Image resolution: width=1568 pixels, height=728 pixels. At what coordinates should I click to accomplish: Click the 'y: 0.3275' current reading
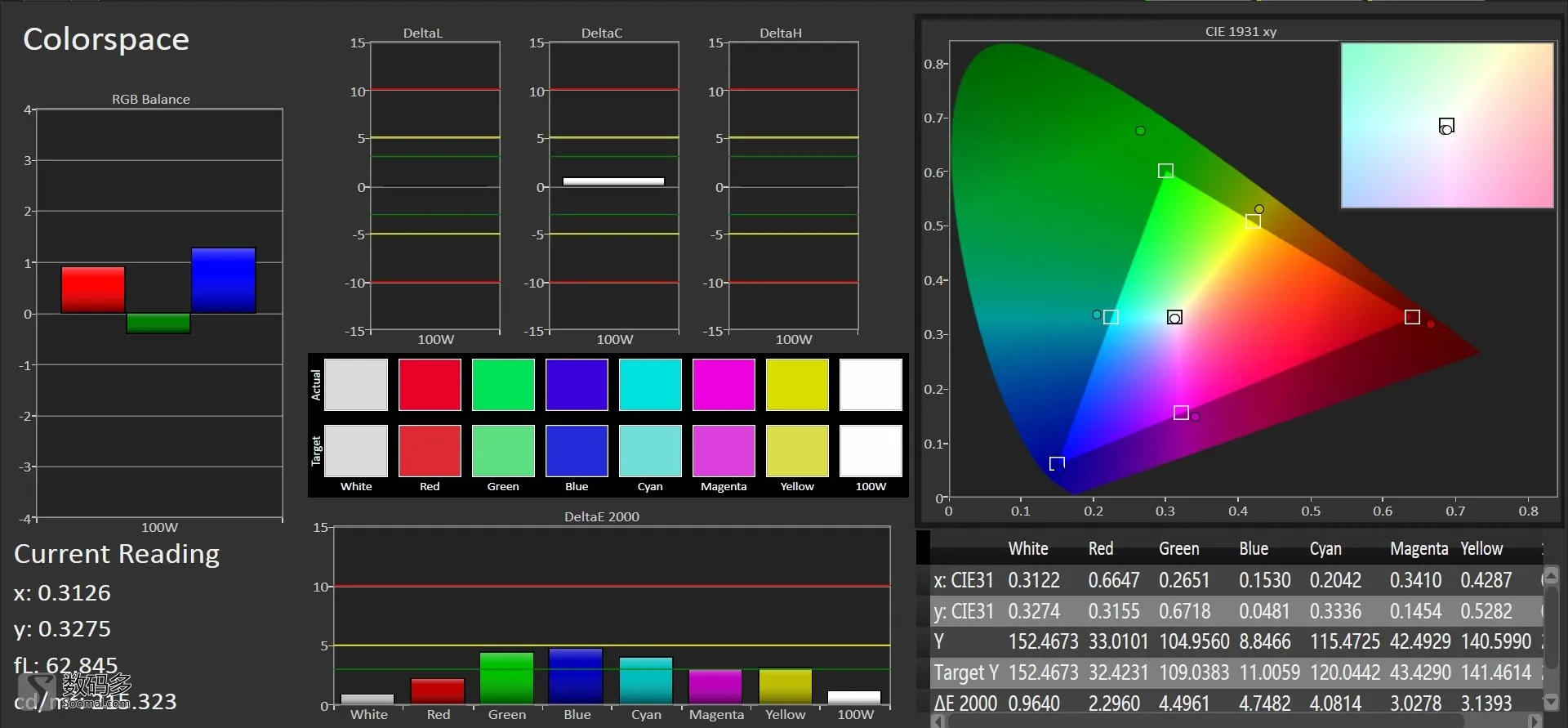[x=62, y=628]
